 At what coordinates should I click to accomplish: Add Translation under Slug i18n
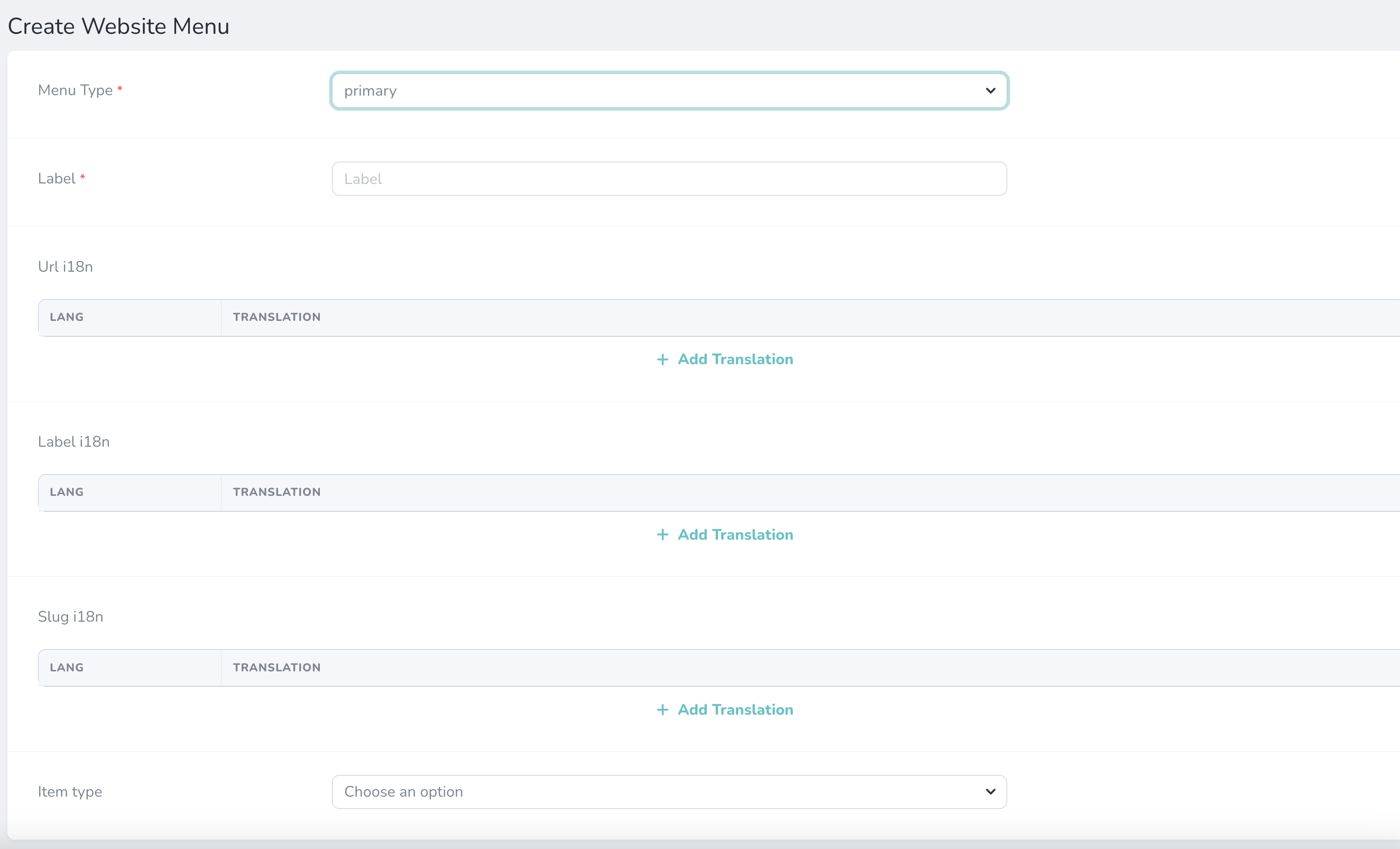tap(735, 710)
